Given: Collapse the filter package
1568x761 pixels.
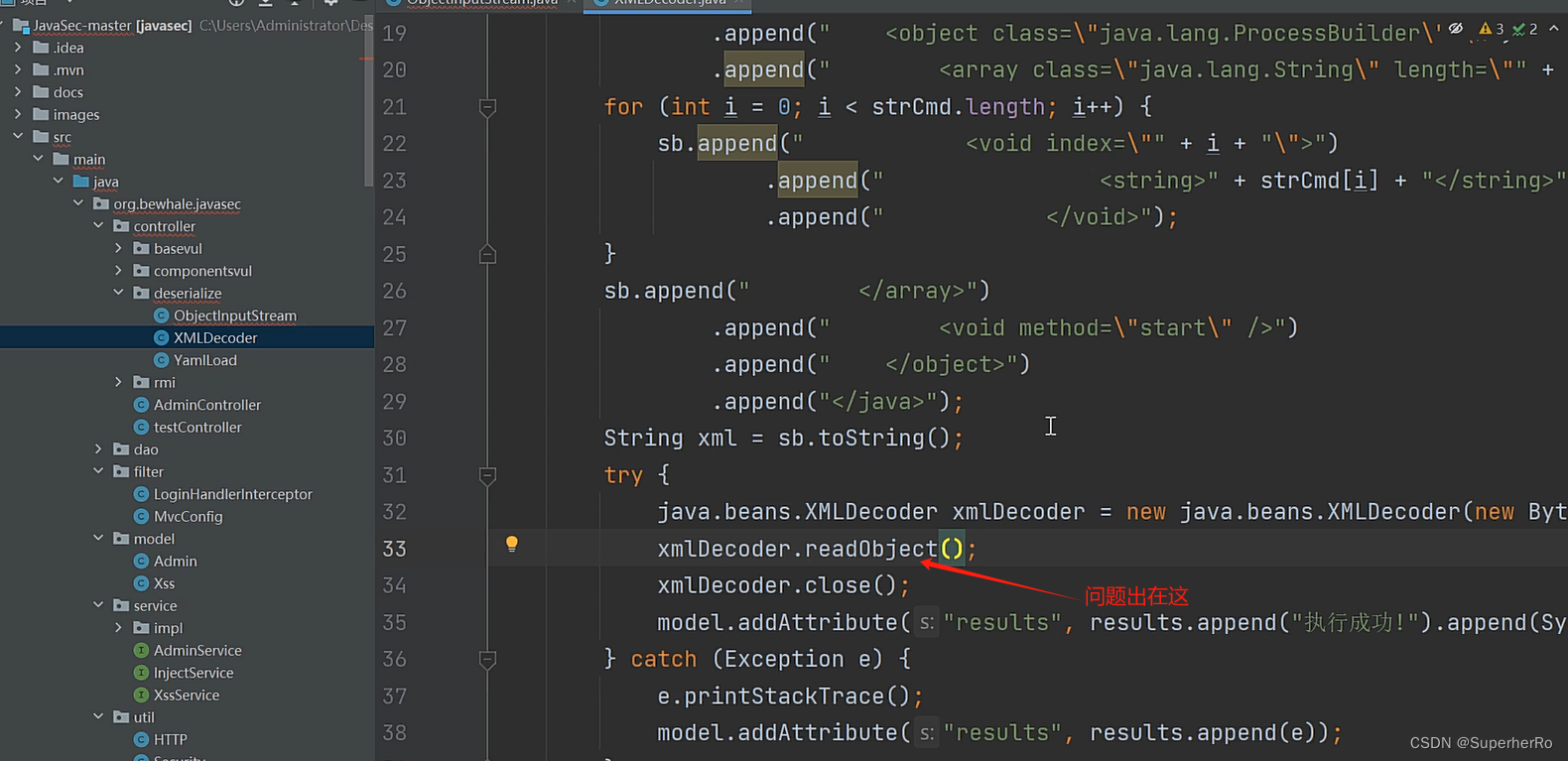Looking at the screenshot, I should (98, 471).
